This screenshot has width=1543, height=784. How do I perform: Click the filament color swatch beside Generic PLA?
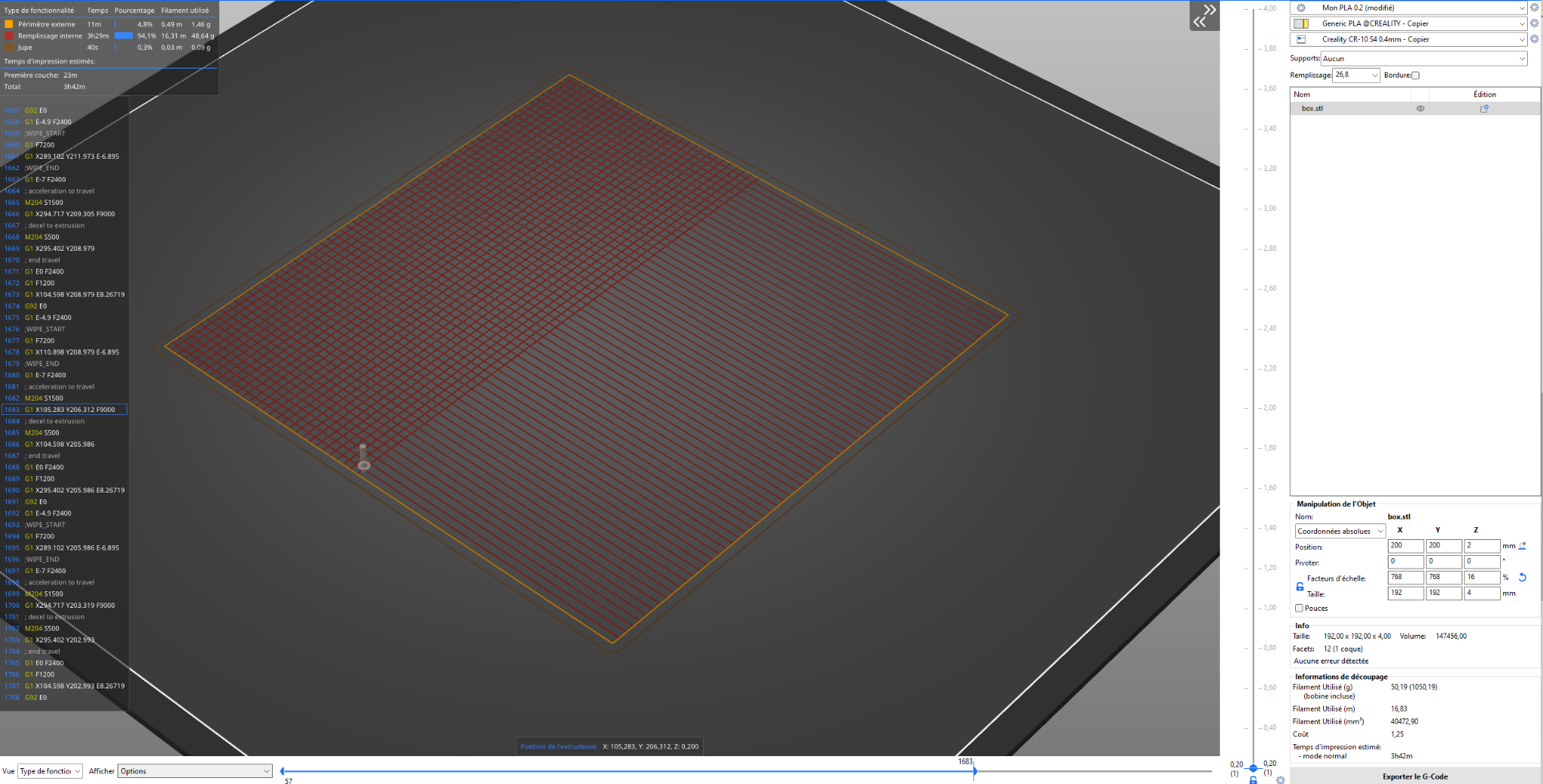[1301, 23]
